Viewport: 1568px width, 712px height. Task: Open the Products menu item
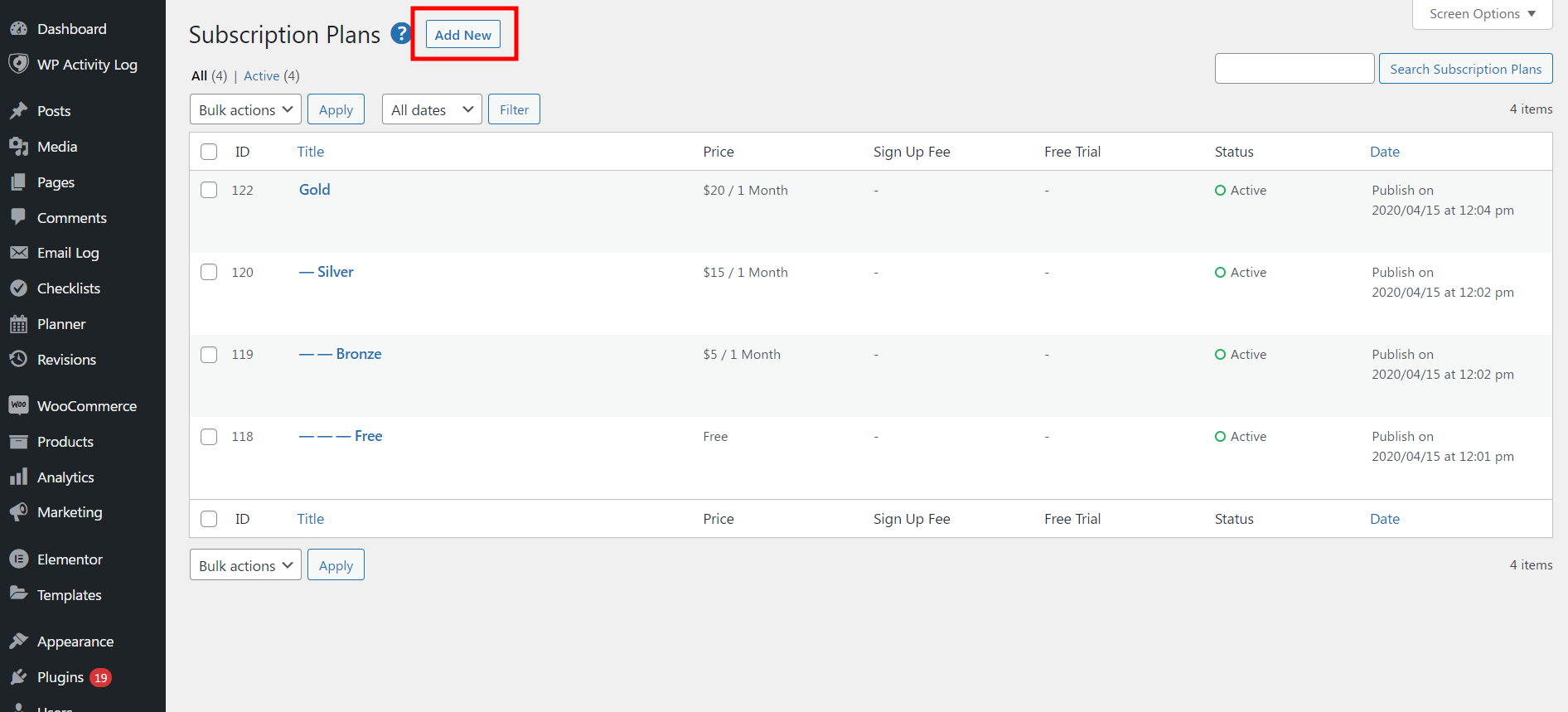(65, 442)
